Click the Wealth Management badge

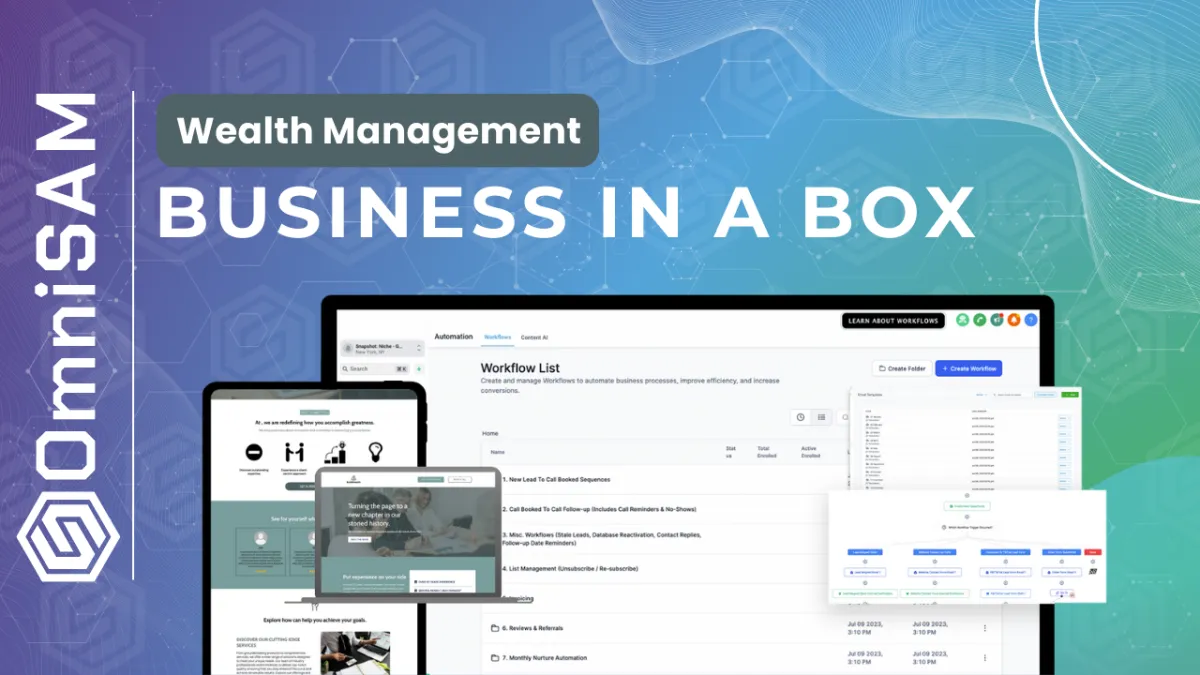378,130
